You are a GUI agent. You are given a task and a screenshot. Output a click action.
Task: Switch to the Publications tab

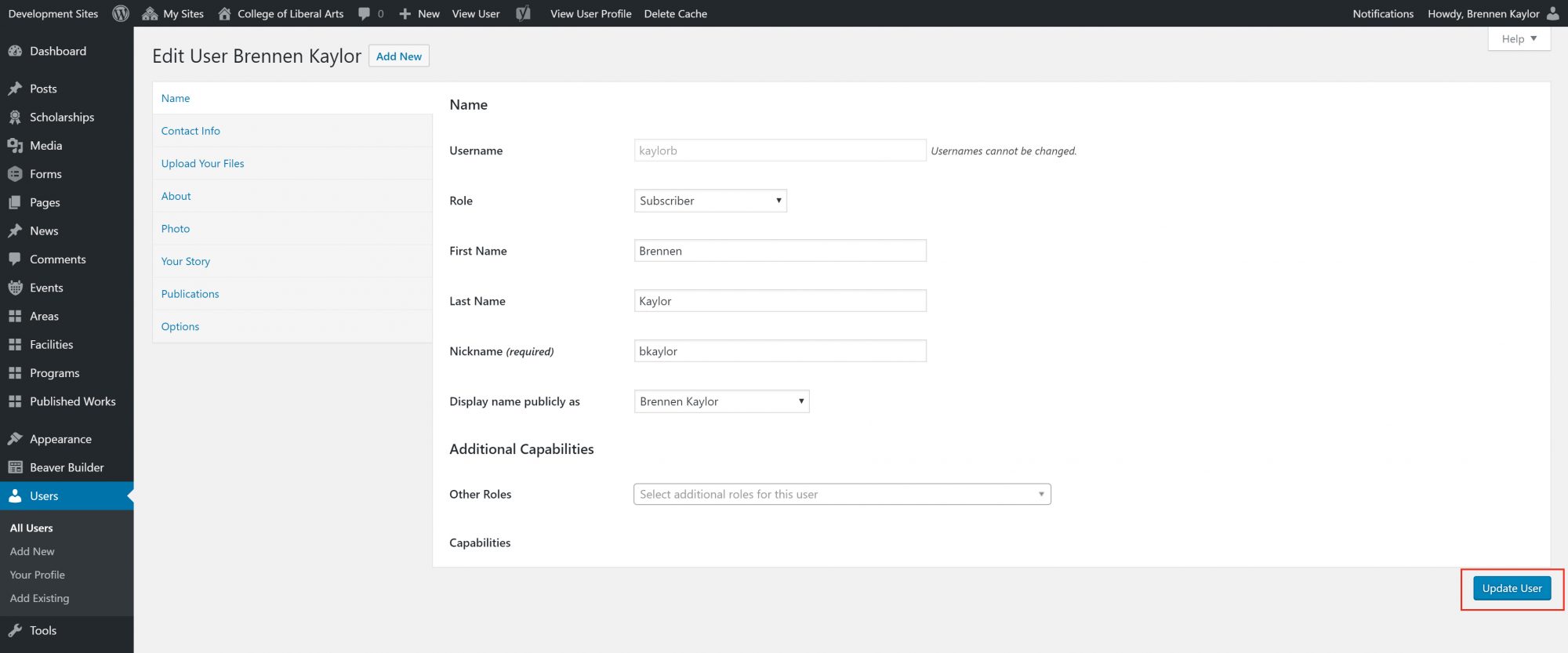(x=292, y=294)
